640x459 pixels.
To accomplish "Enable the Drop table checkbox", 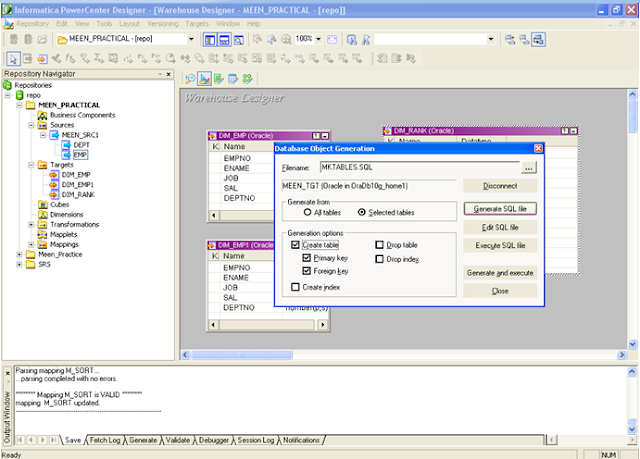I will [x=379, y=245].
